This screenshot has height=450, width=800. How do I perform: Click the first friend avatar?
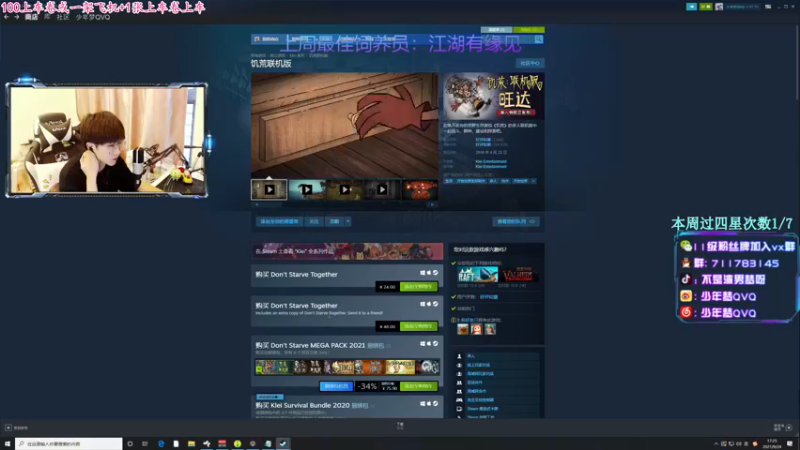463,329
